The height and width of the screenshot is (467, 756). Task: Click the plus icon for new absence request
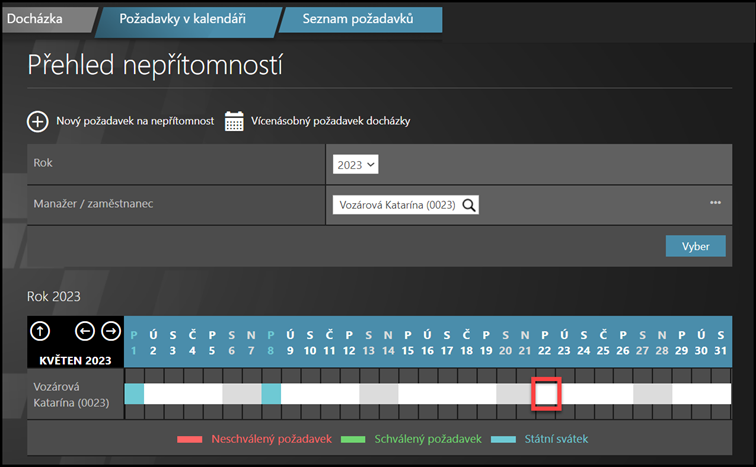pyautogui.click(x=37, y=121)
